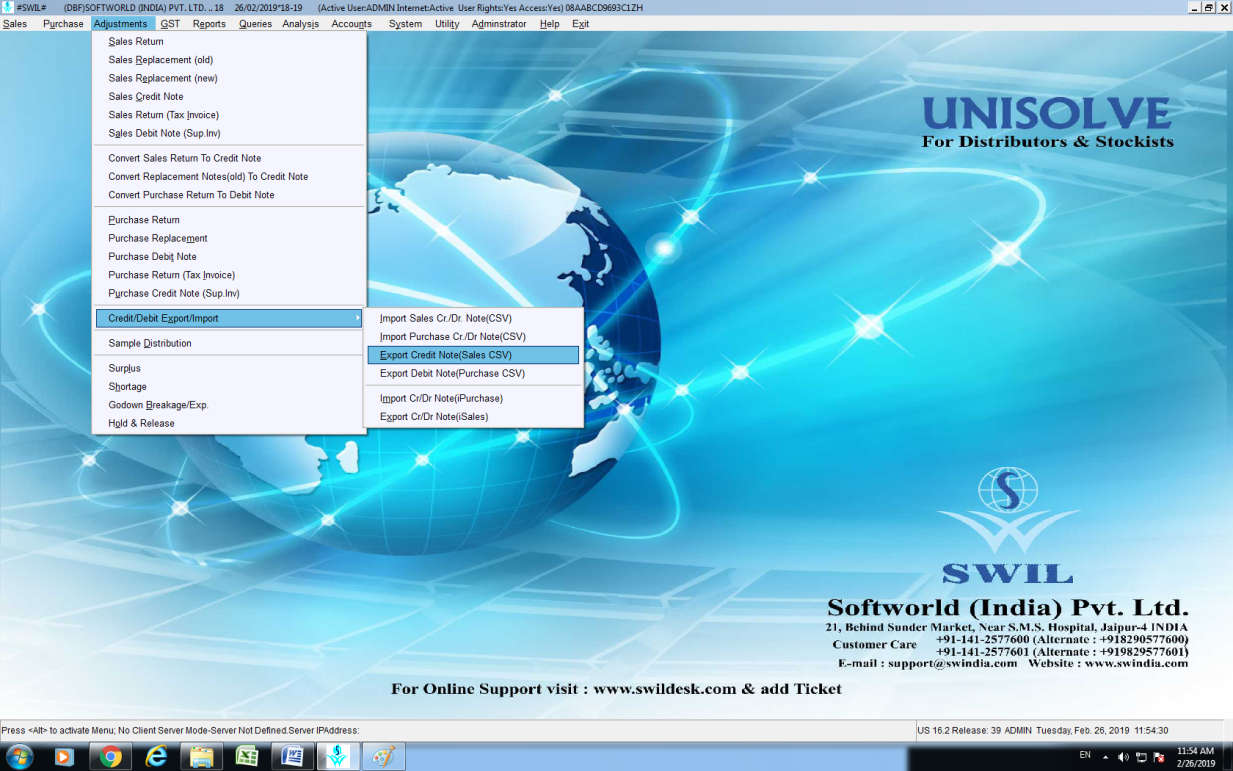Select the SWIL Unisolve taskbar icon
The image size is (1233, 771).
tap(338, 757)
